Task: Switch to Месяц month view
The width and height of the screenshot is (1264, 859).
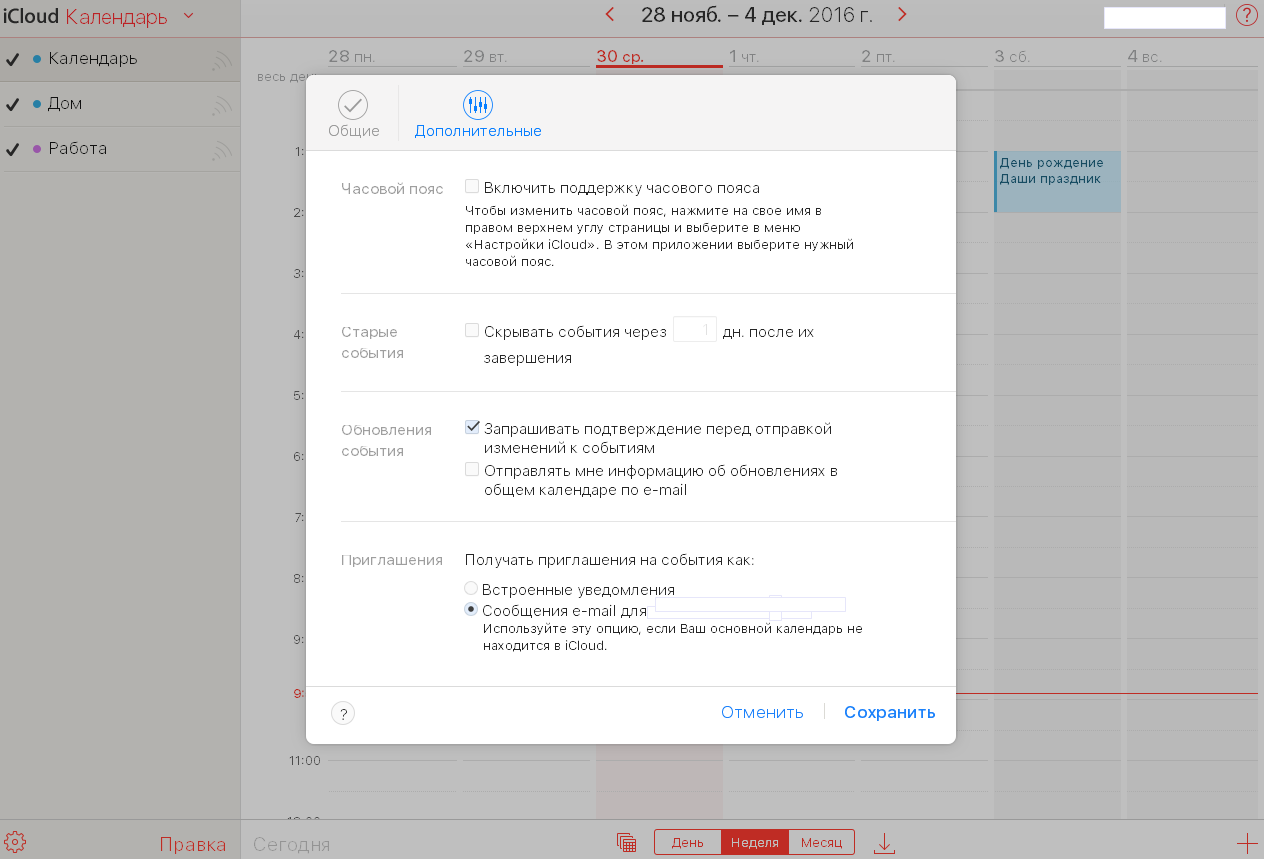Action: 822,842
